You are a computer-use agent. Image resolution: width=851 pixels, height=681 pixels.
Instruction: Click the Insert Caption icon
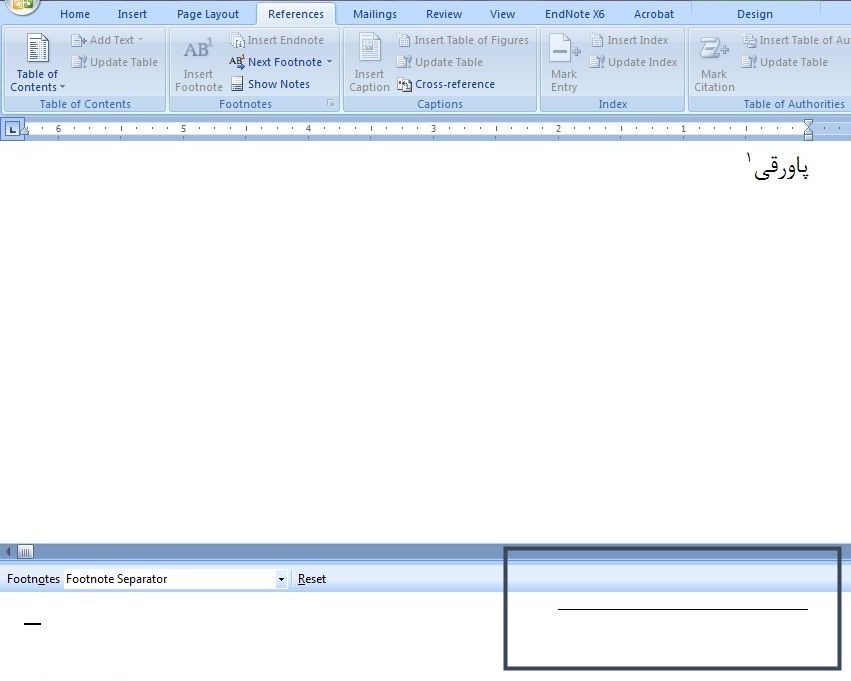369,51
